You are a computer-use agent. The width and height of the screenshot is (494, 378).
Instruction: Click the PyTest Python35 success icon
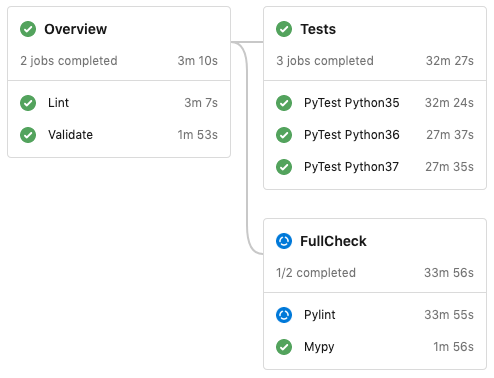click(x=284, y=103)
